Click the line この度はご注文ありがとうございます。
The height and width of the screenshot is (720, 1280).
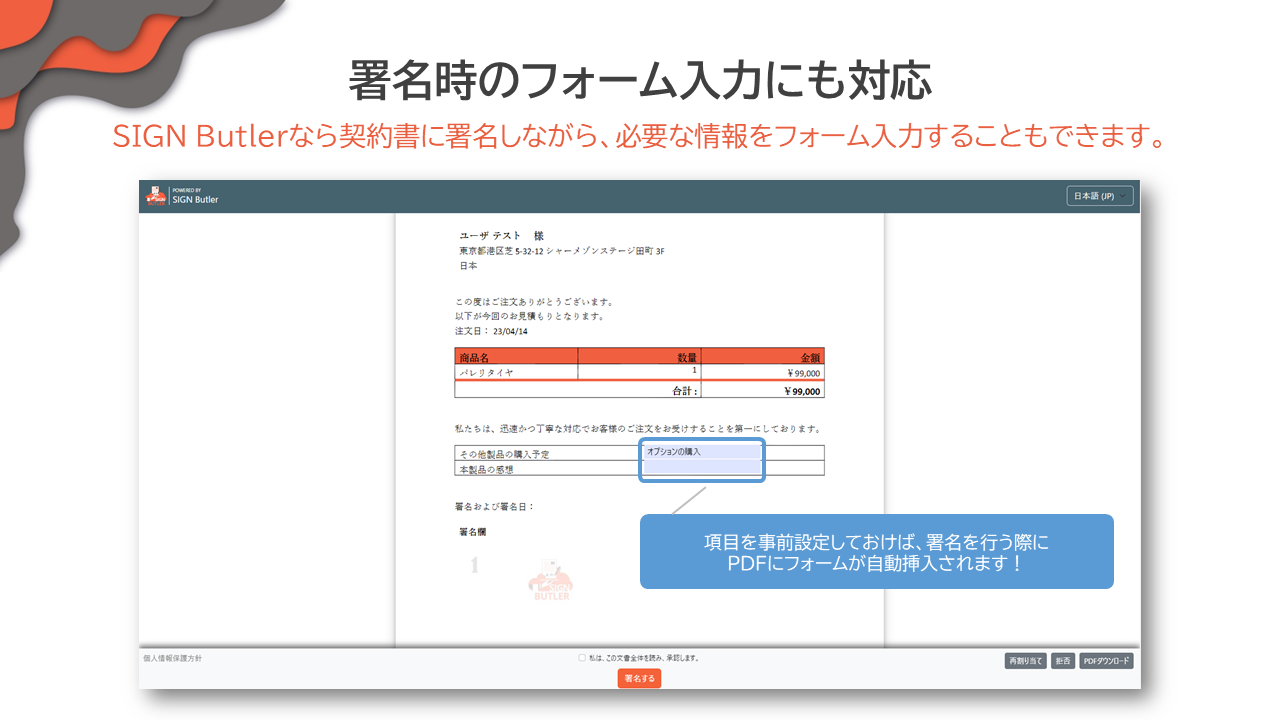tap(534, 301)
